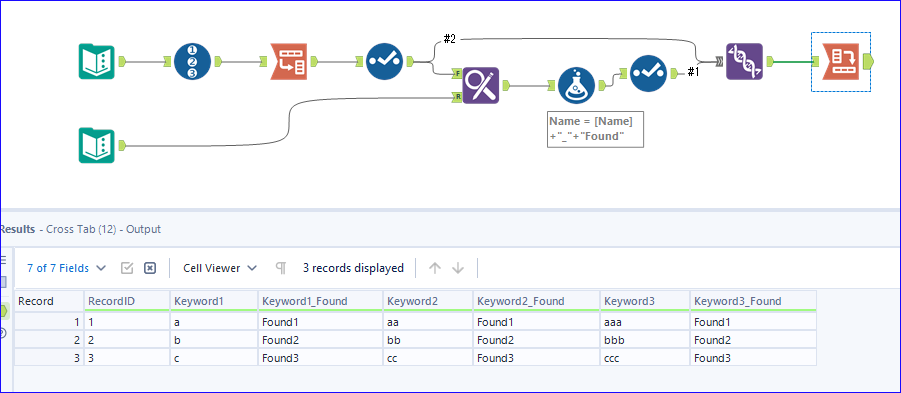This screenshot has height=393, width=901.
Task: Click the Find Replace F input anchor
Action: coord(457,74)
